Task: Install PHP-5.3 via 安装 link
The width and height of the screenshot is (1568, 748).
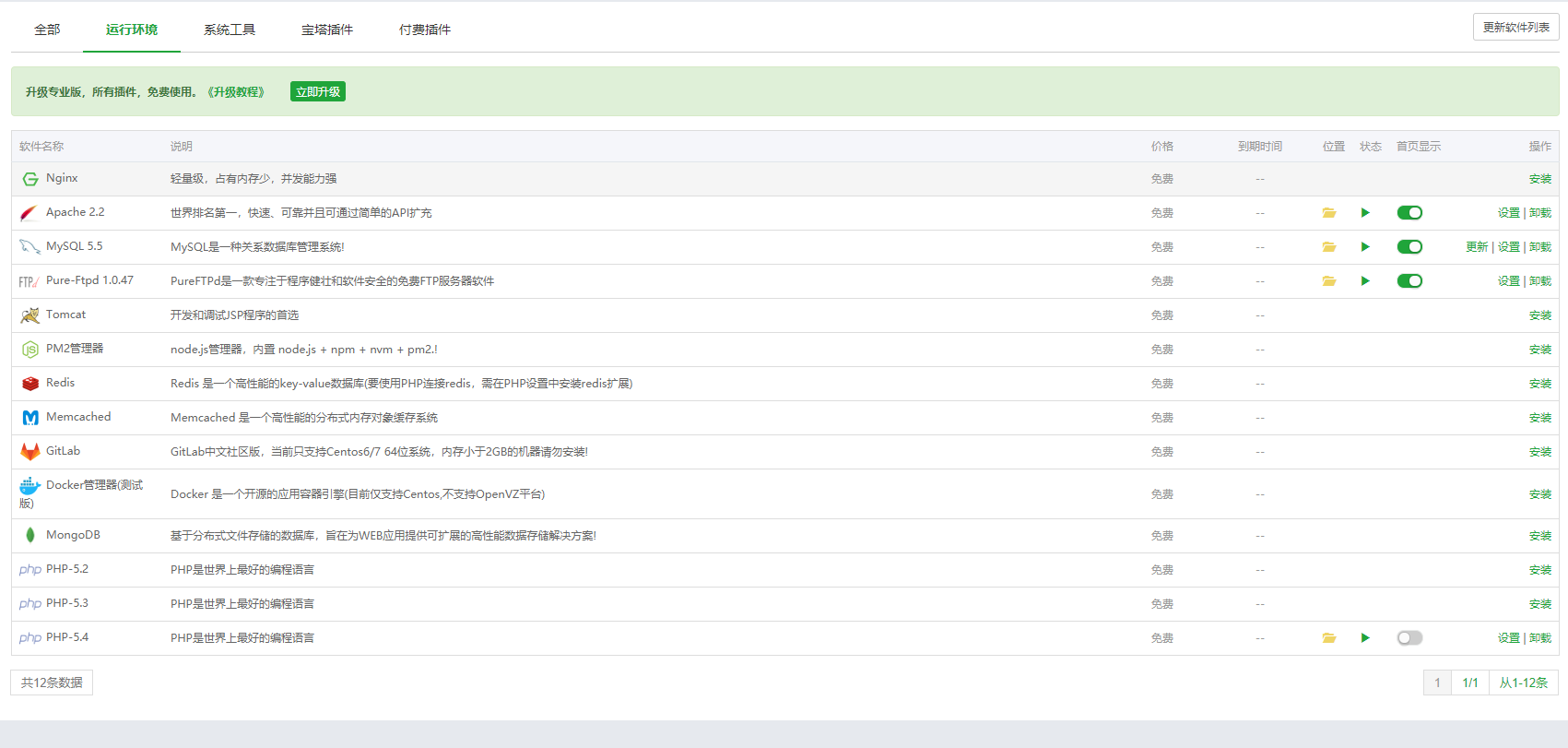Action: coord(1540,604)
